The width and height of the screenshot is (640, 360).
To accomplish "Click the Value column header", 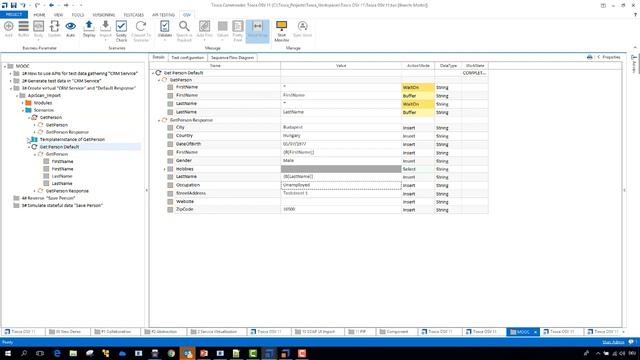I will [x=341, y=66].
